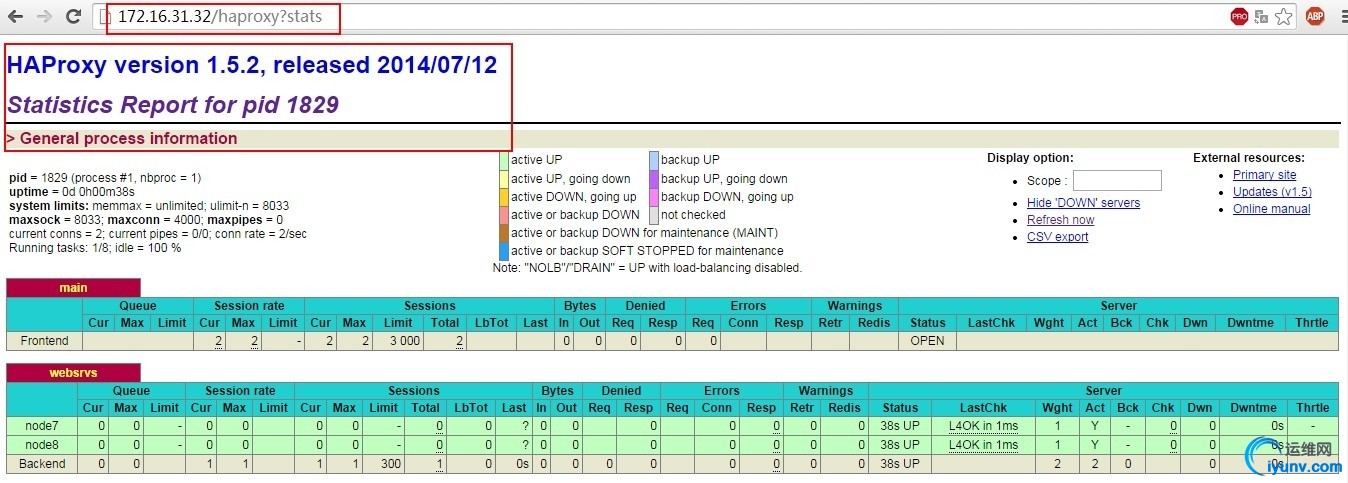Click the backup UP blue legend swatch
The image size is (1348, 483).
(x=654, y=160)
